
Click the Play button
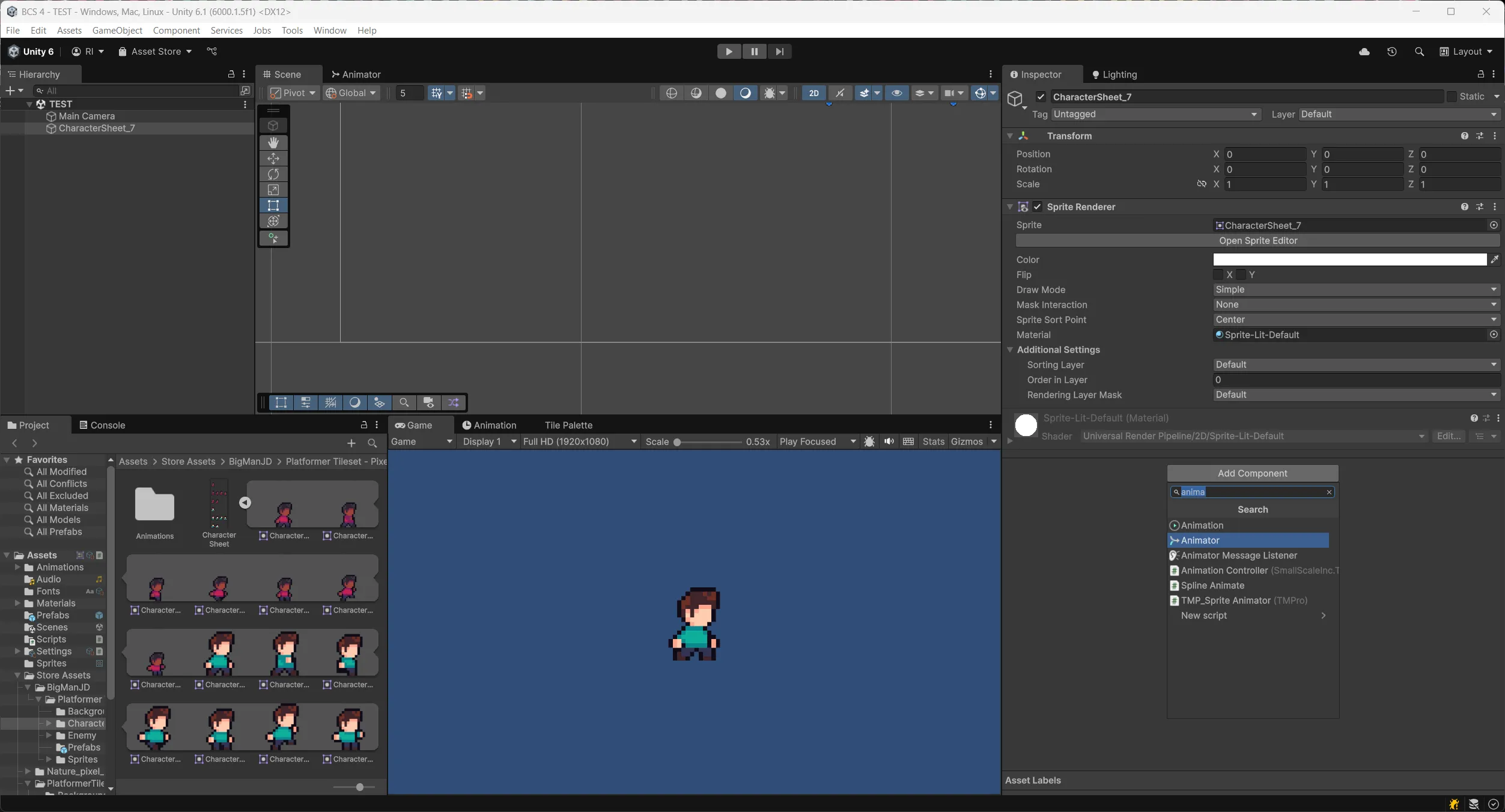pos(729,51)
